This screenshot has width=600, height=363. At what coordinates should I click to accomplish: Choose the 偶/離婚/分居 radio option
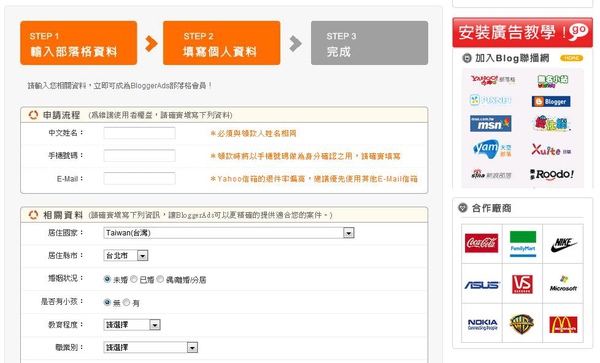click(x=160, y=279)
